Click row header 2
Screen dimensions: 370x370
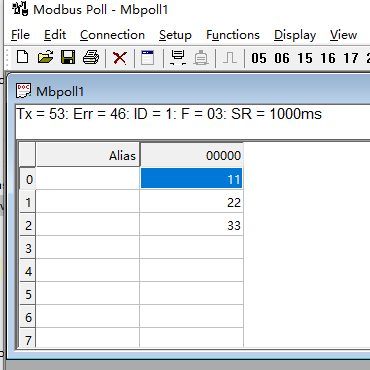pyautogui.click(x=28, y=225)
